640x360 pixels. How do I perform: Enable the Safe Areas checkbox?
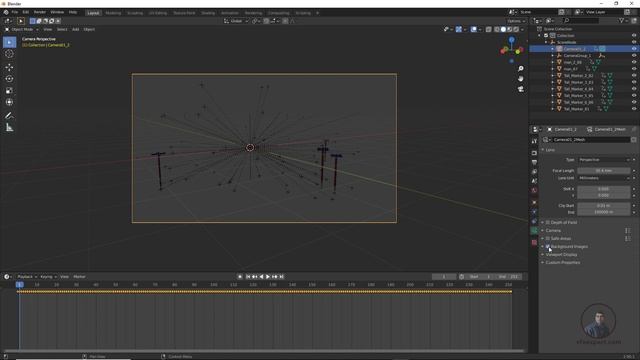click(x=548, y=238)
